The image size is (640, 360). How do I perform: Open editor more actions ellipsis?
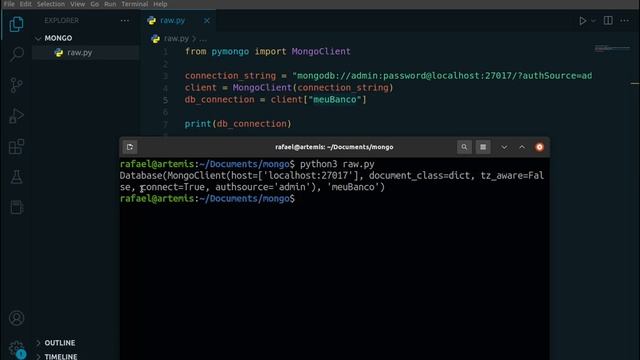click(625, 20)
